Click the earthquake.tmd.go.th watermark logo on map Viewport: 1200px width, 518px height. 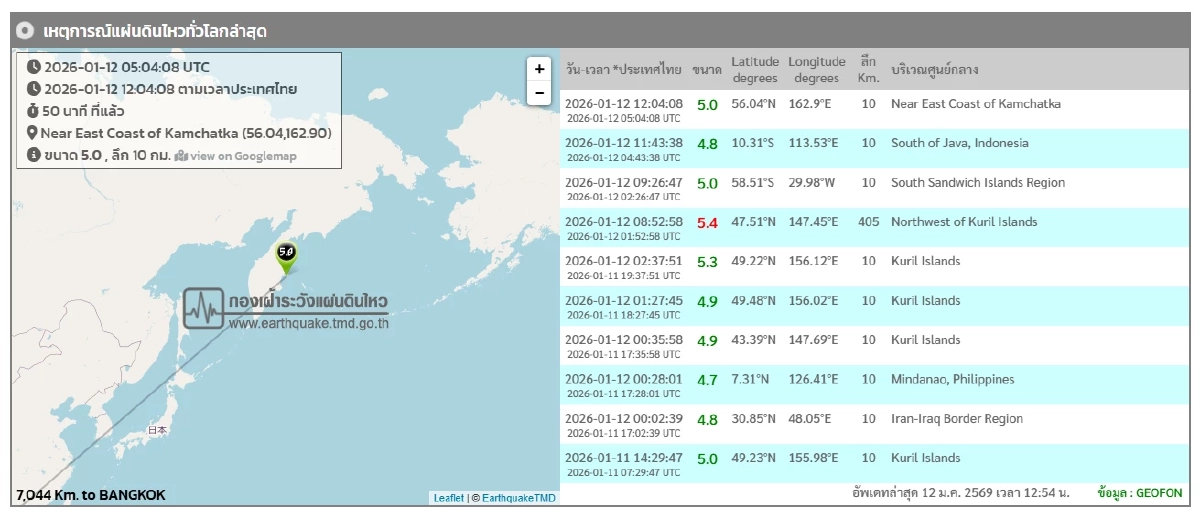pos(287,309)
